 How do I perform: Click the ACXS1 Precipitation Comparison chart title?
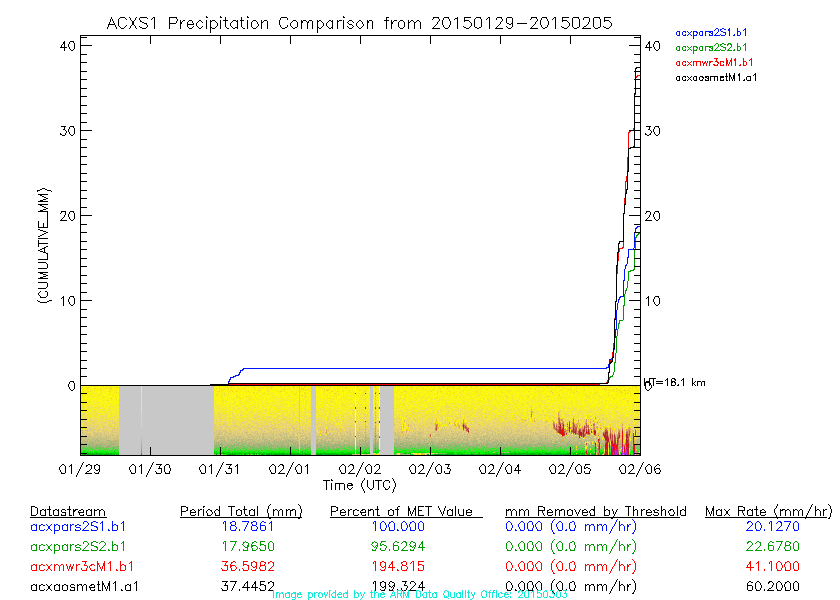click(359, 22)
